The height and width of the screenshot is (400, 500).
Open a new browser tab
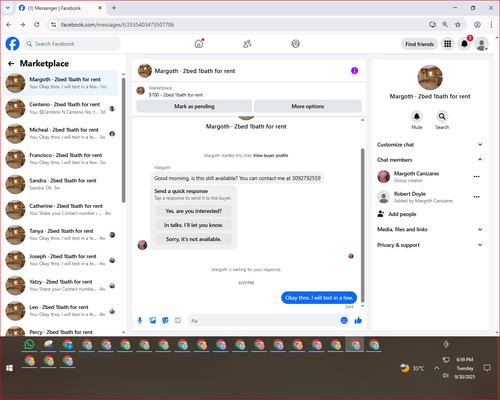tap(114, 8)
